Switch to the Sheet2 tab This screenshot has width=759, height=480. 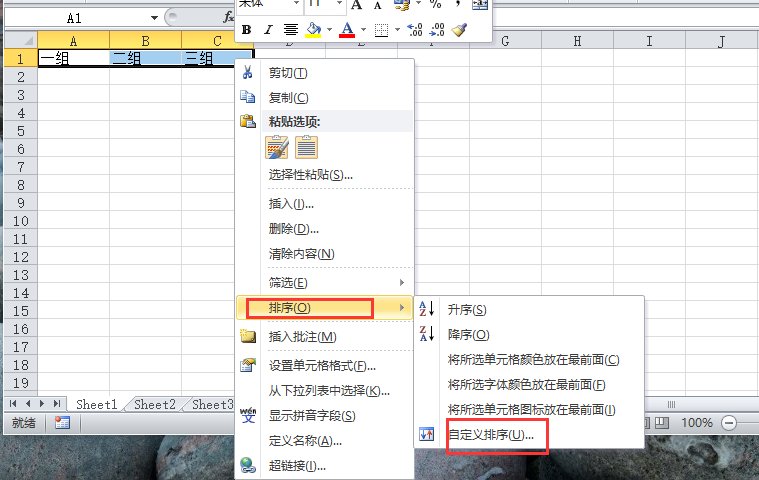155,405
